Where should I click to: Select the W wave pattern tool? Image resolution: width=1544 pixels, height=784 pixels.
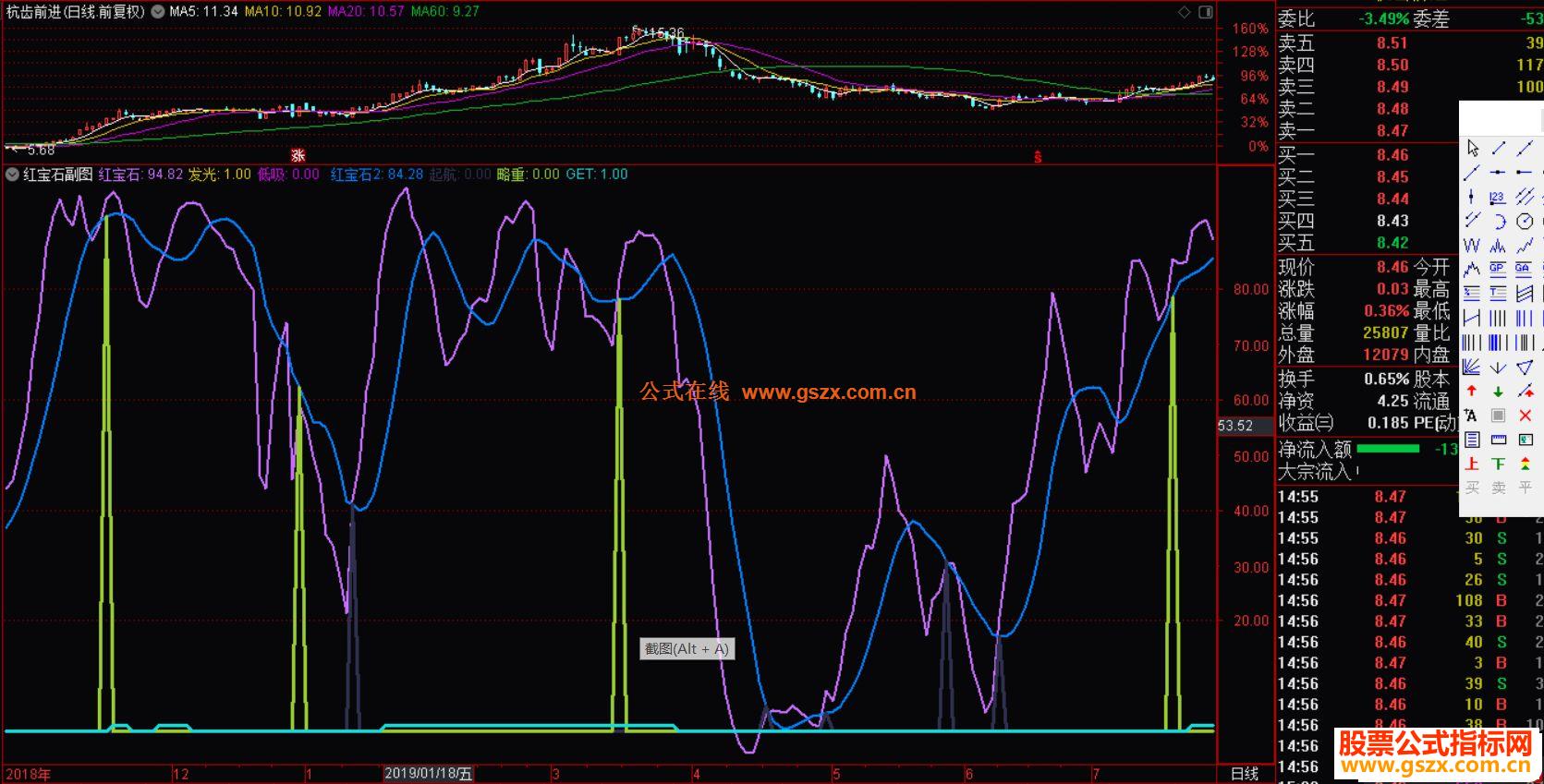[x=1472, y=245]
